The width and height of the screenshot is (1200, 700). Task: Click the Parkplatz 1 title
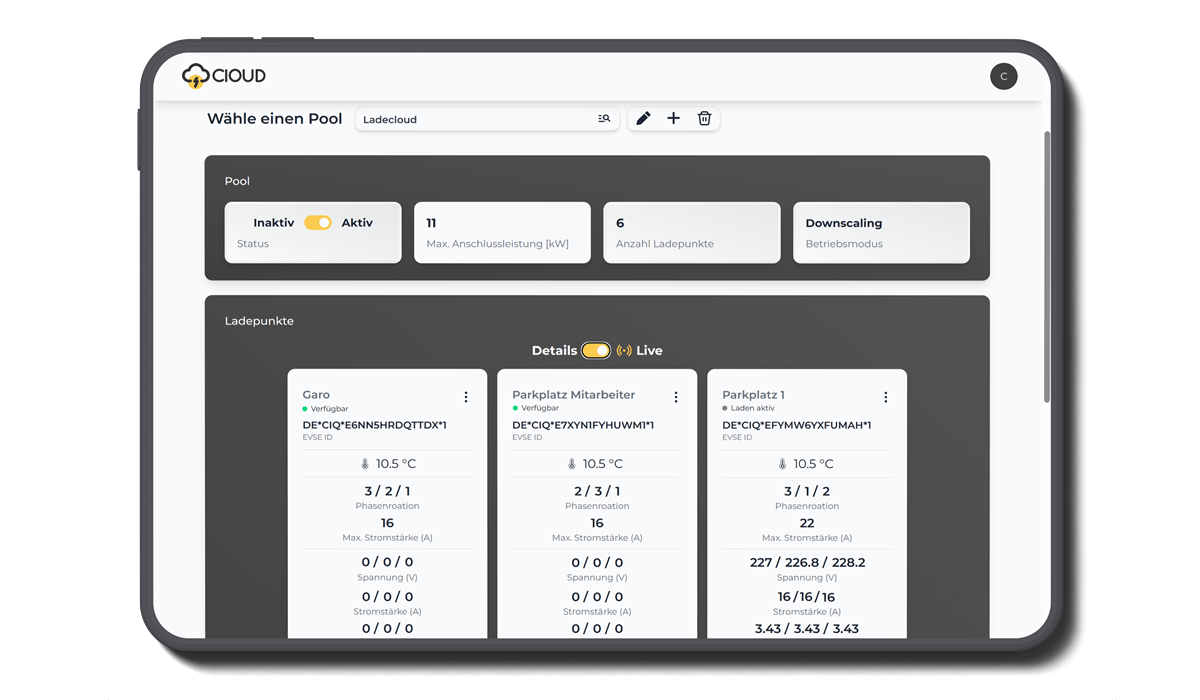754,395
